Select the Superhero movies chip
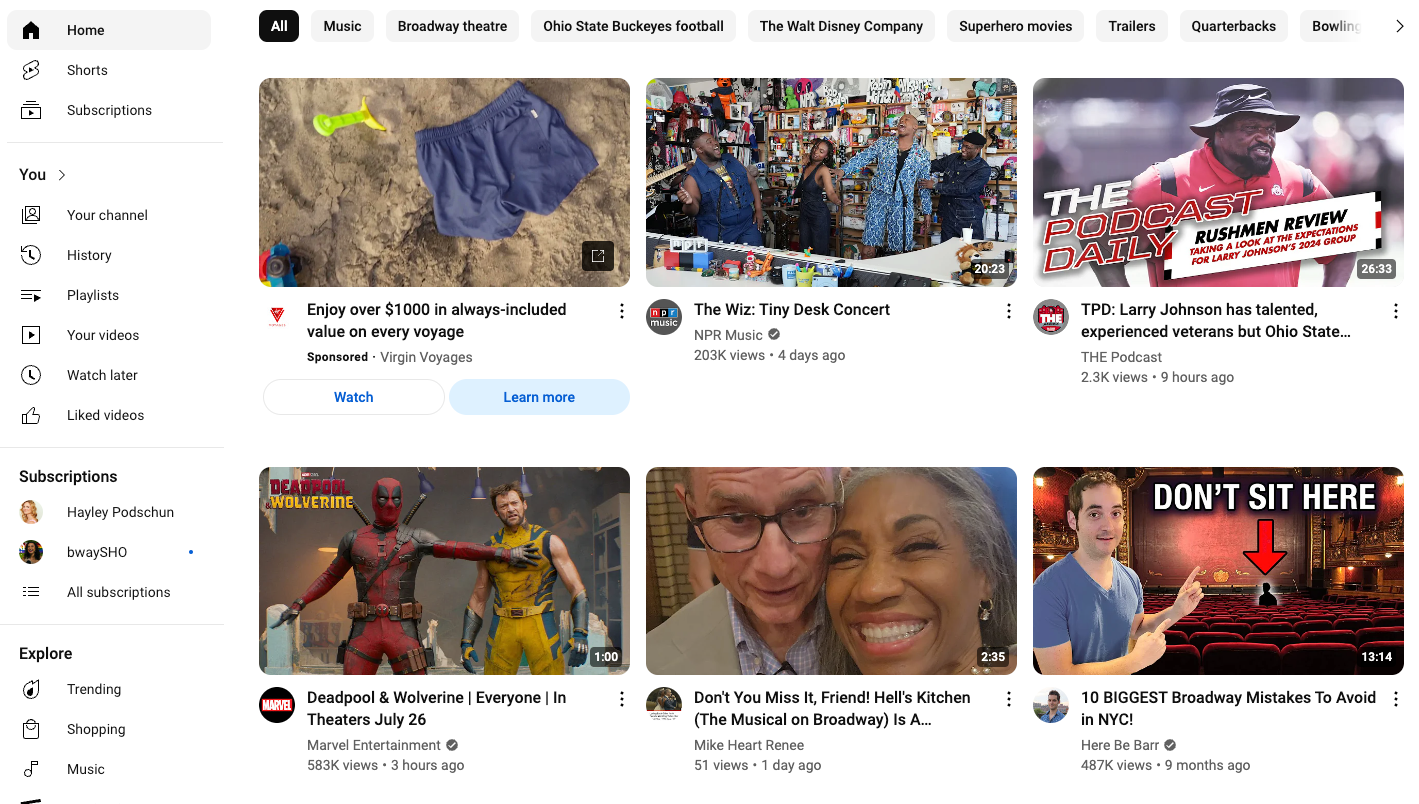The height and width of the screenshot is (804, 1419). 1015,26
